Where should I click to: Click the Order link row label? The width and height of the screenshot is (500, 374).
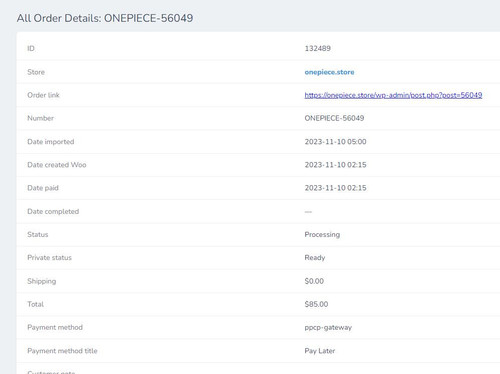43,95
